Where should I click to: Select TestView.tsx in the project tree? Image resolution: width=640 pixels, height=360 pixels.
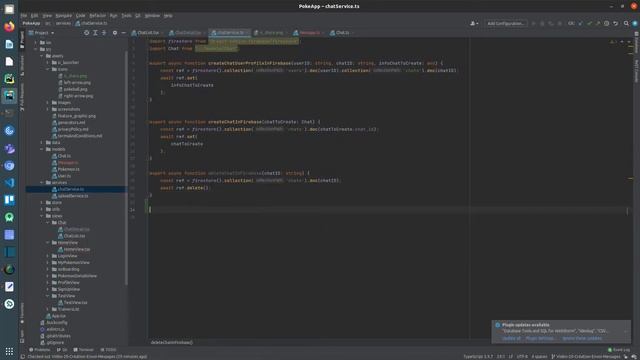pyautogui.click(x=76, y=302)
